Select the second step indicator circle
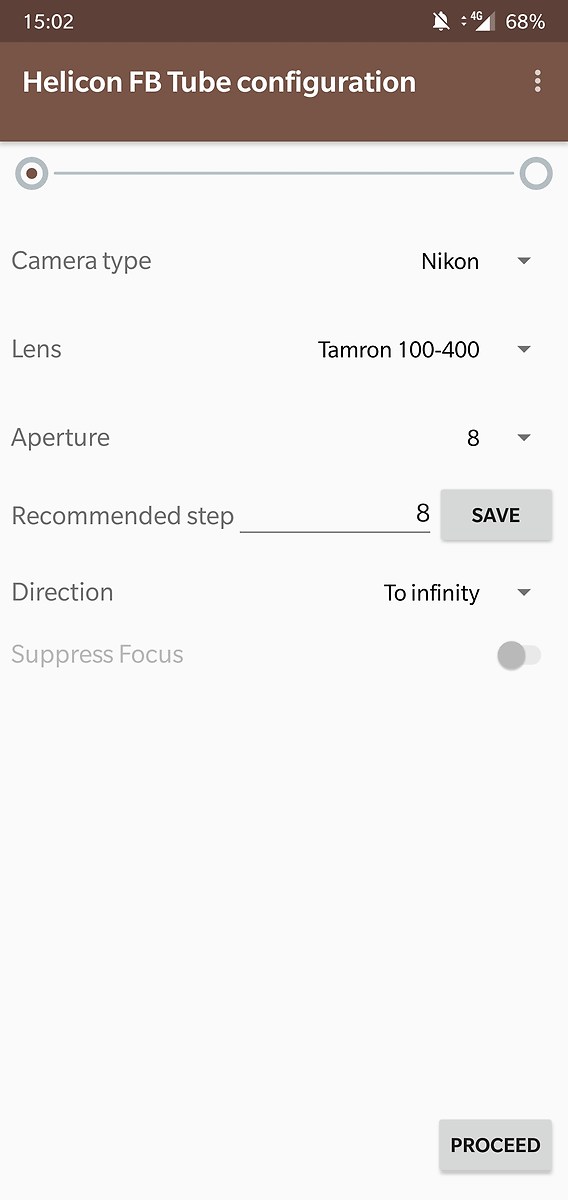Viewport: 568px width, 1200px height. [x=536, y=174]
